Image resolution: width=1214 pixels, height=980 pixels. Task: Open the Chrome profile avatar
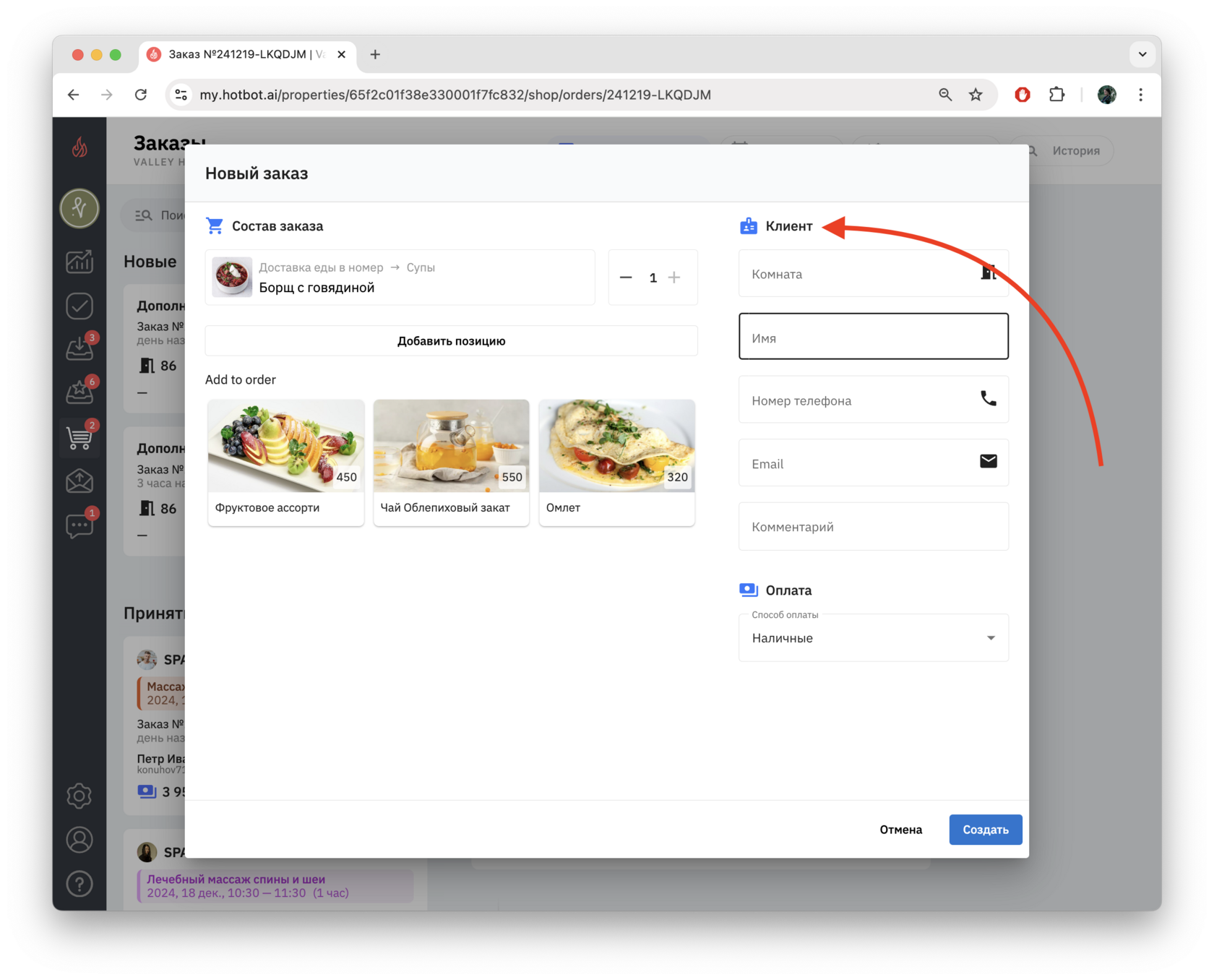pyautogui.click(x=1106, y=95)
